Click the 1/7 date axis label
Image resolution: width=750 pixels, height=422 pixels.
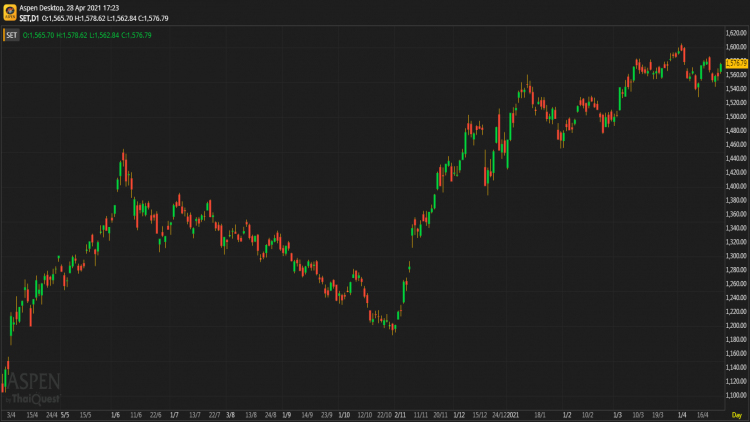(x=174, y=415)
